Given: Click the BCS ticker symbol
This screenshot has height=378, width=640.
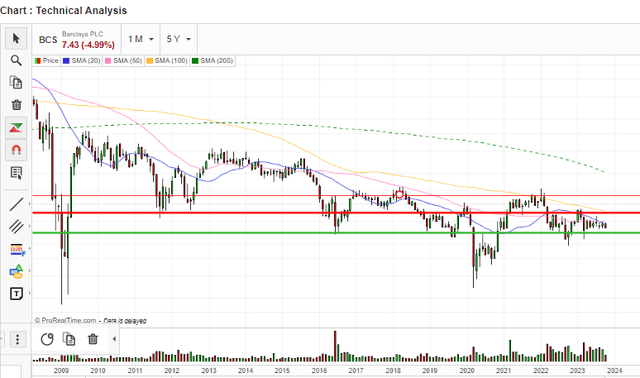Looking at the screenshot, I should (x=48, y=40).
